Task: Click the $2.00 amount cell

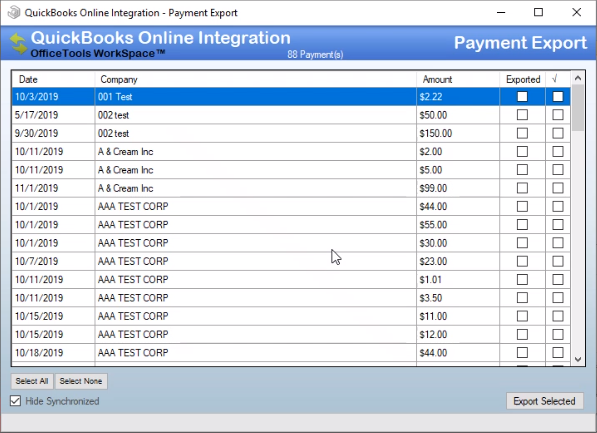Action: click(x=458, y=152)
